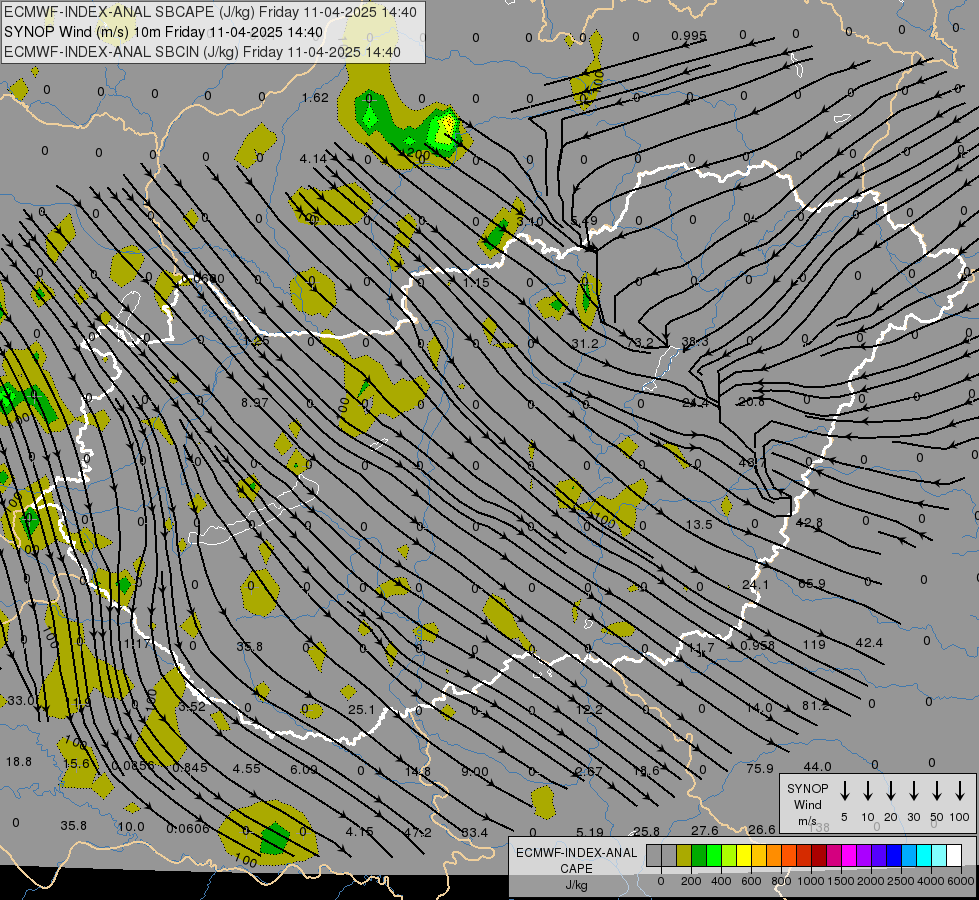Click the 'SYNOP Wind m/s' legend label

pyautogui.click(x=807, y=805)
